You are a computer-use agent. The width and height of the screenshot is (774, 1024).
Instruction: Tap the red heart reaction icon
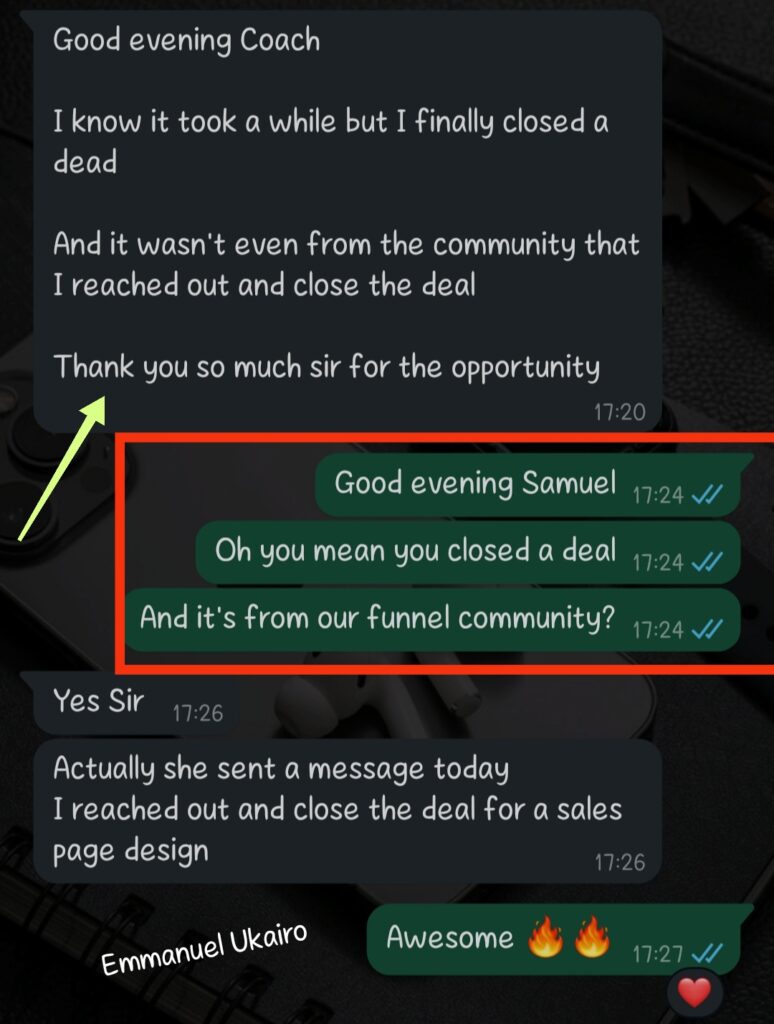(x=694, y=993)
